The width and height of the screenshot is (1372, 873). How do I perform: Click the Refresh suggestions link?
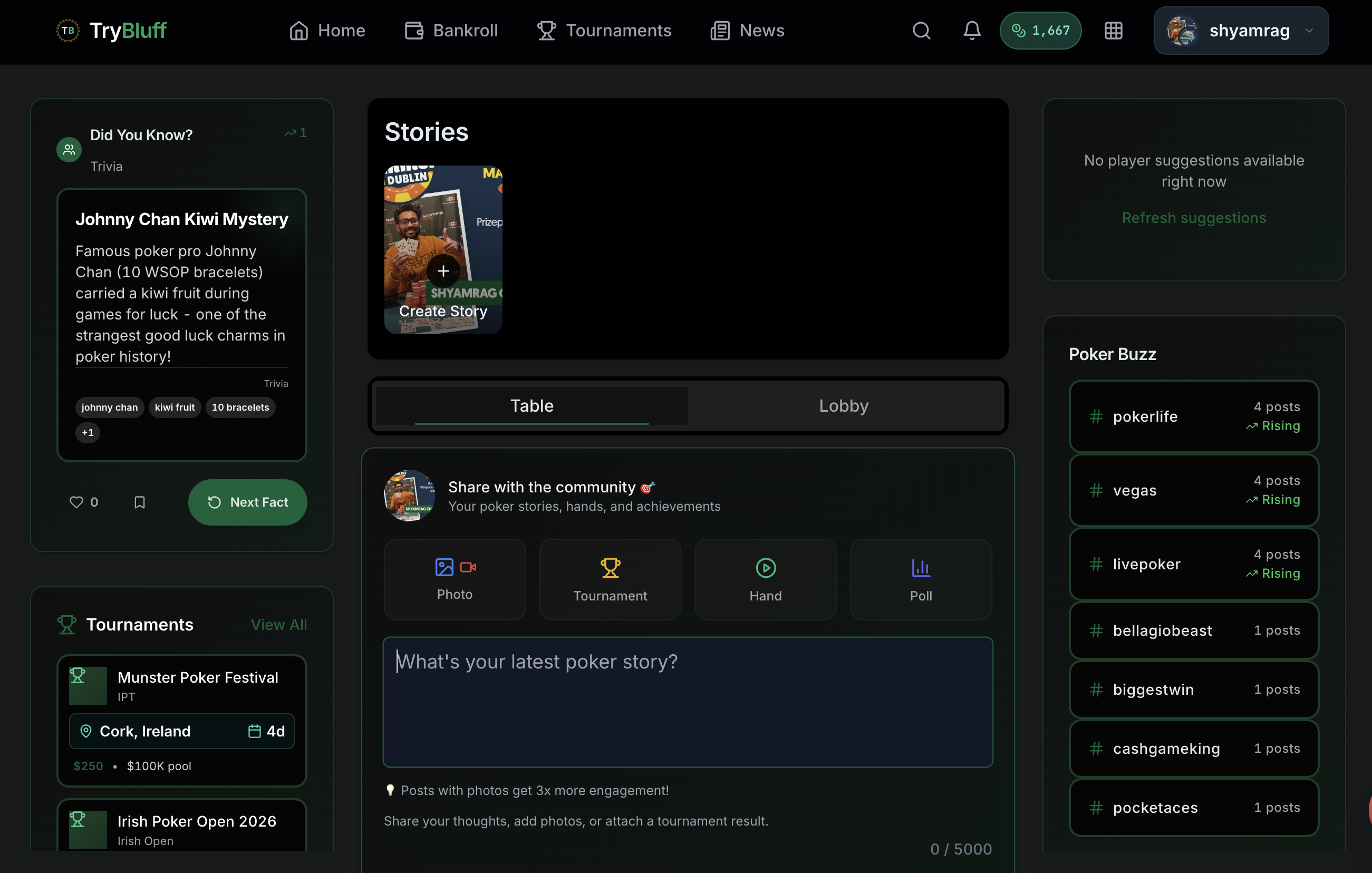[1193, 218]
